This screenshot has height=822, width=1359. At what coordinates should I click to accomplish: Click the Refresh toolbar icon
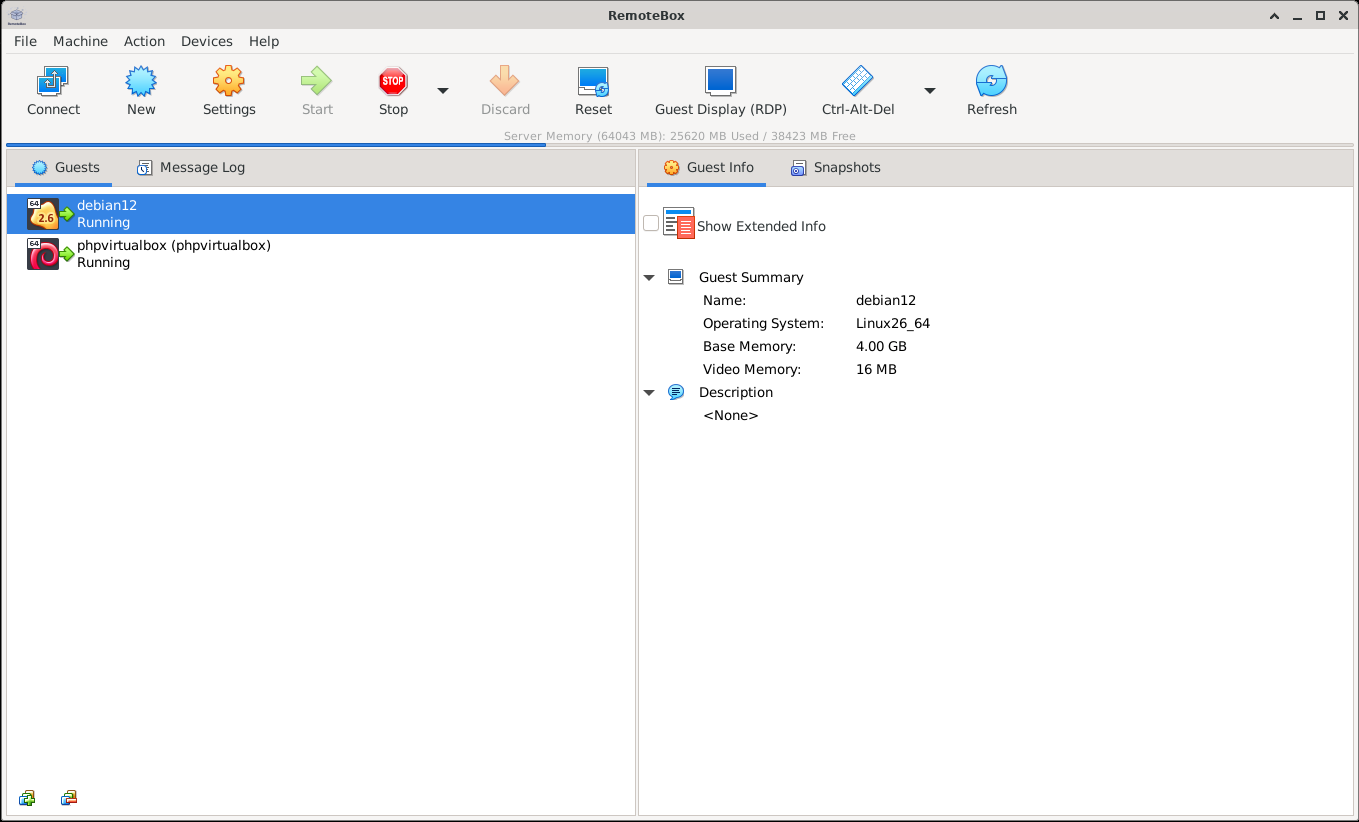point(991,81)
